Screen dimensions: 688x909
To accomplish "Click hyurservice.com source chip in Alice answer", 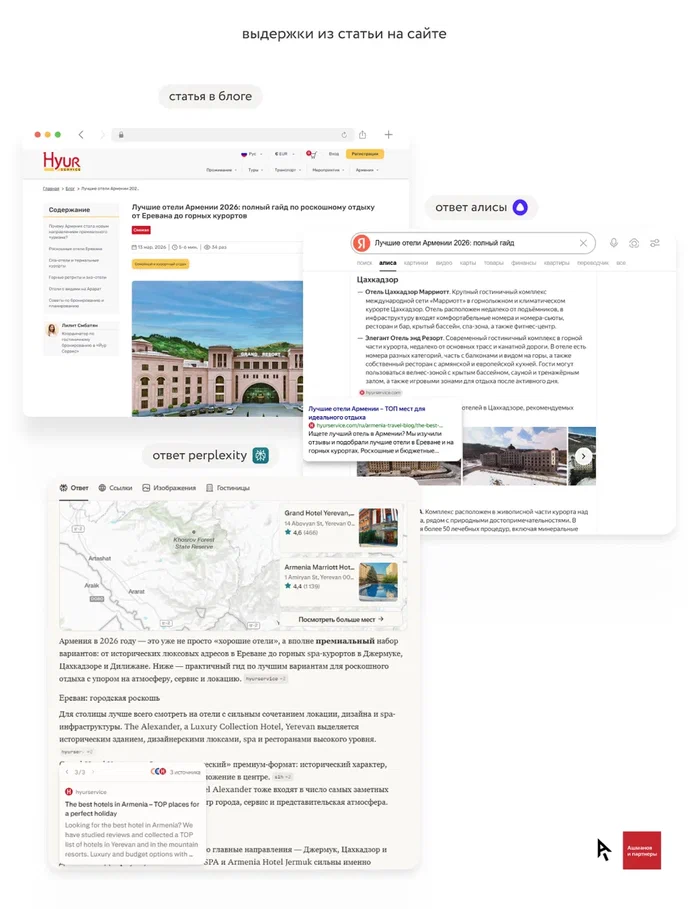I will pos(380,392).
